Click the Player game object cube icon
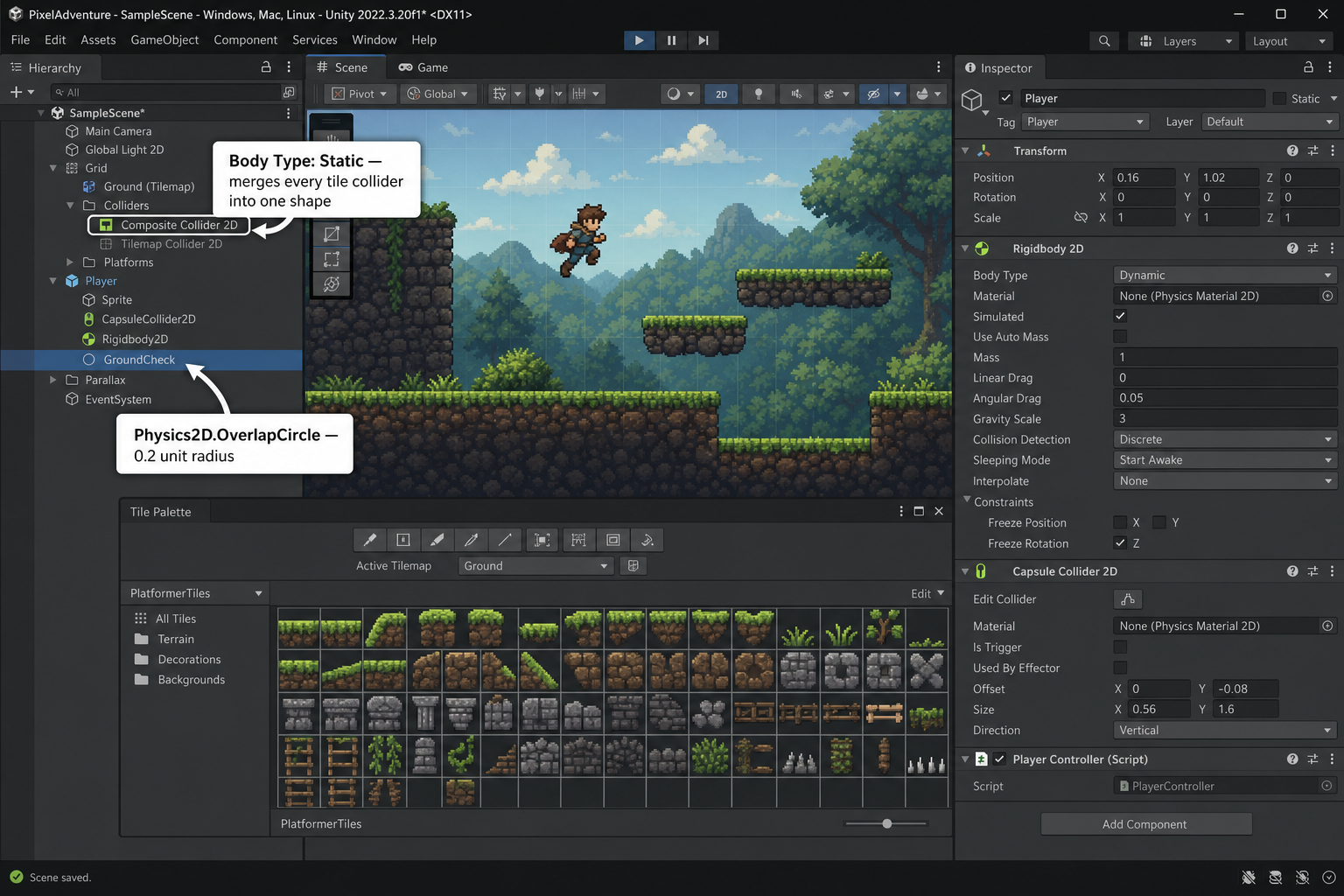Viewport: 1344px width, 896px height. [972, 100]
